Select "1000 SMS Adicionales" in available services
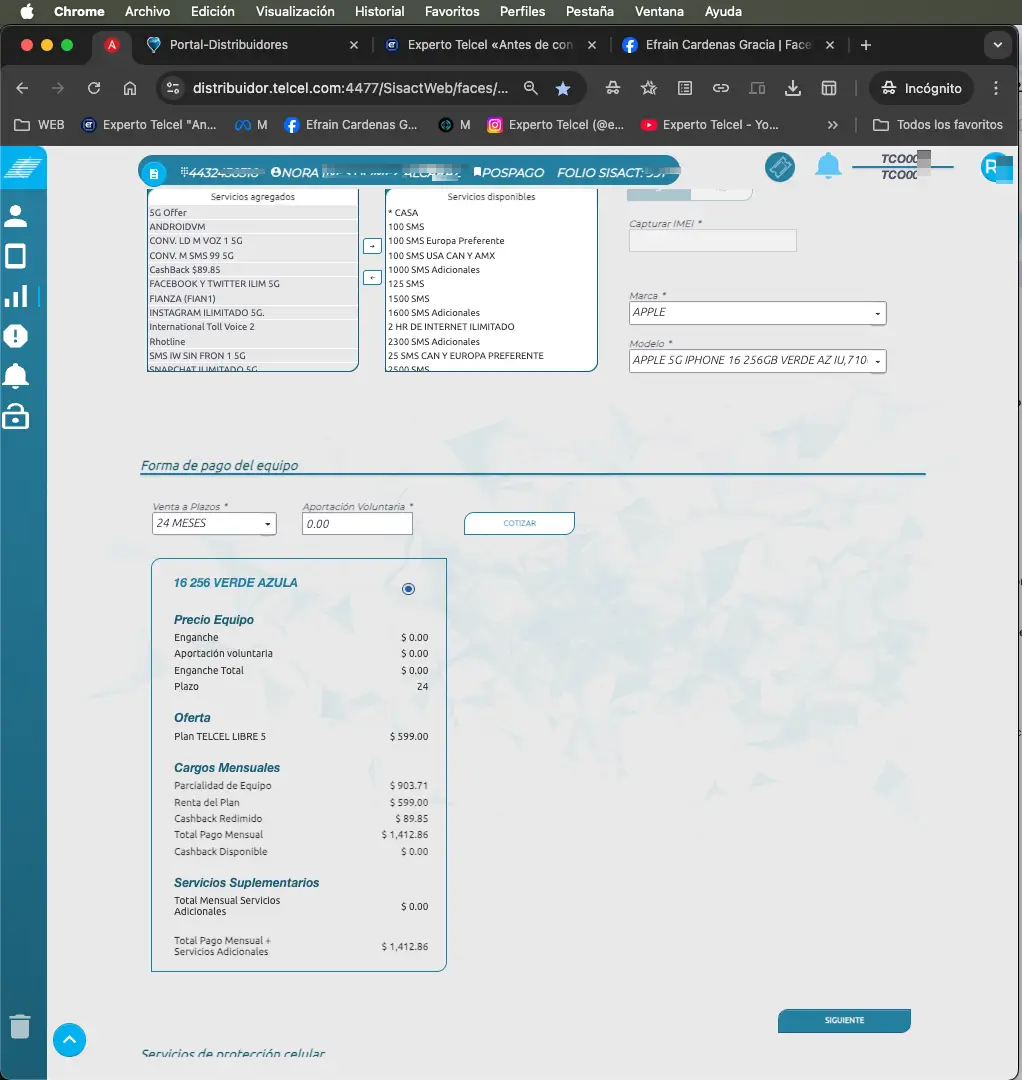 click(491, 270)
